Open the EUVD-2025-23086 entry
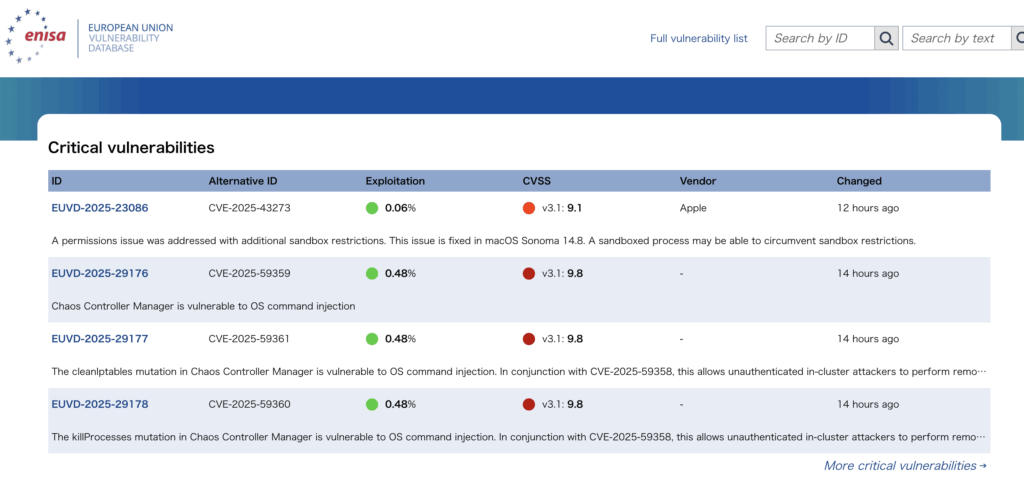The height and width of the screenshot is (481, 1024). [100, 208]
